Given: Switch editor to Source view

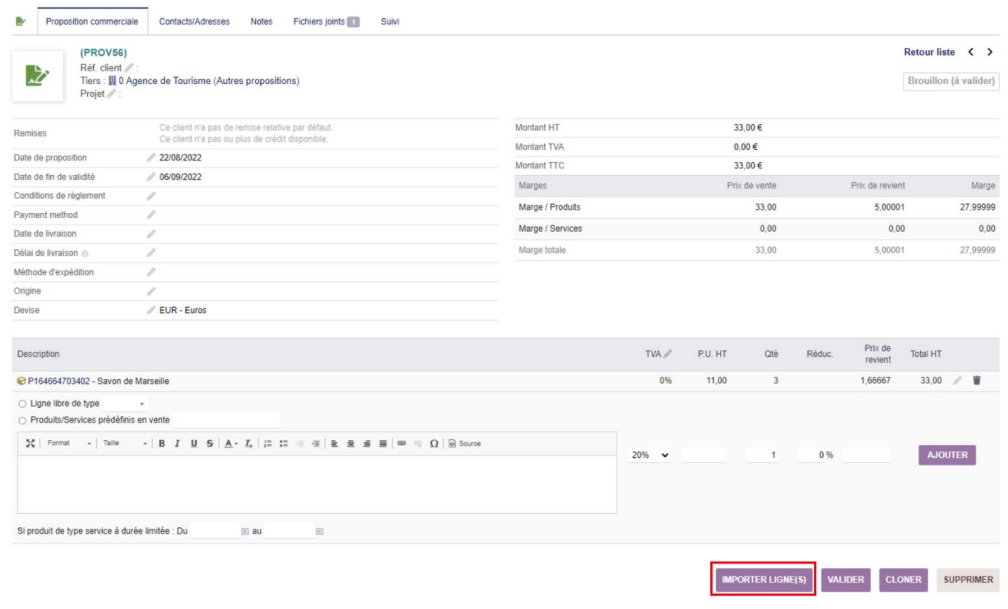Looking at the screenshot, I should (465, 444).
